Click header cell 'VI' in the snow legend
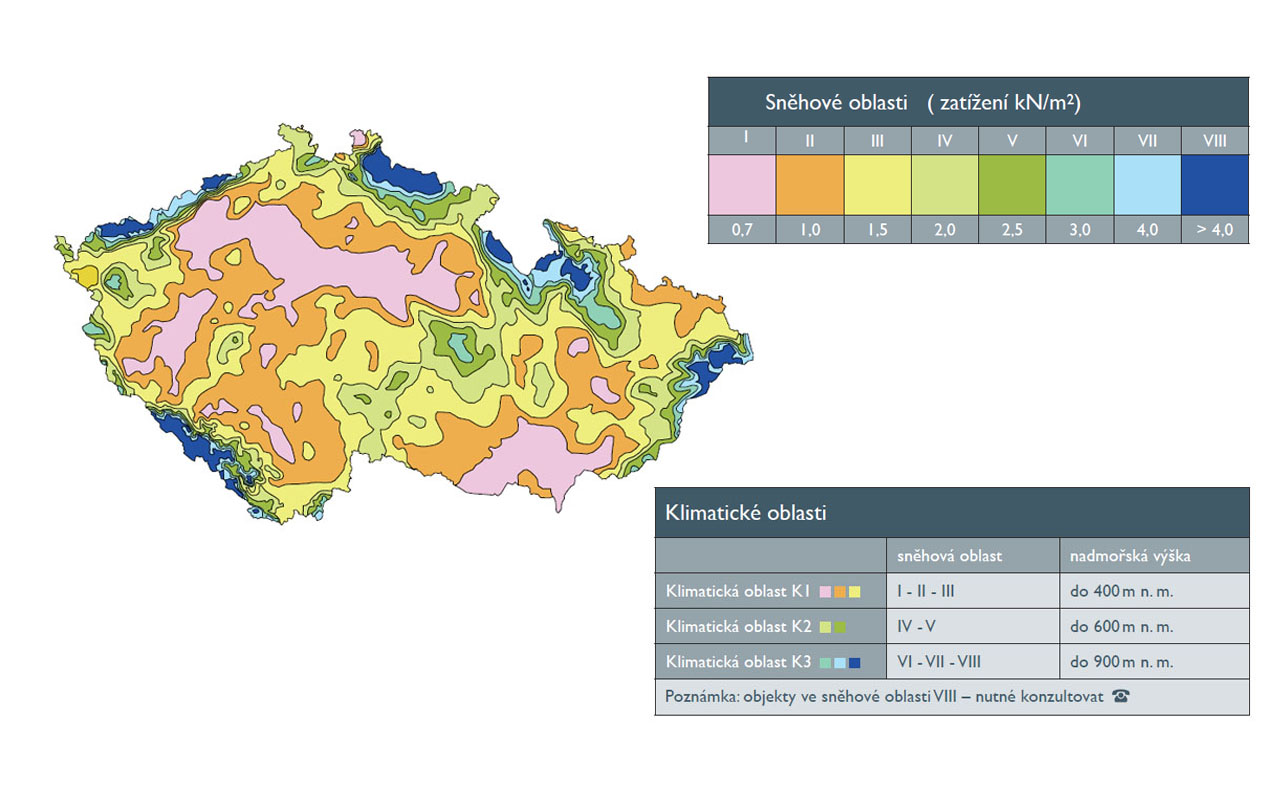Screen dimensions: 1280x800 1079,141
